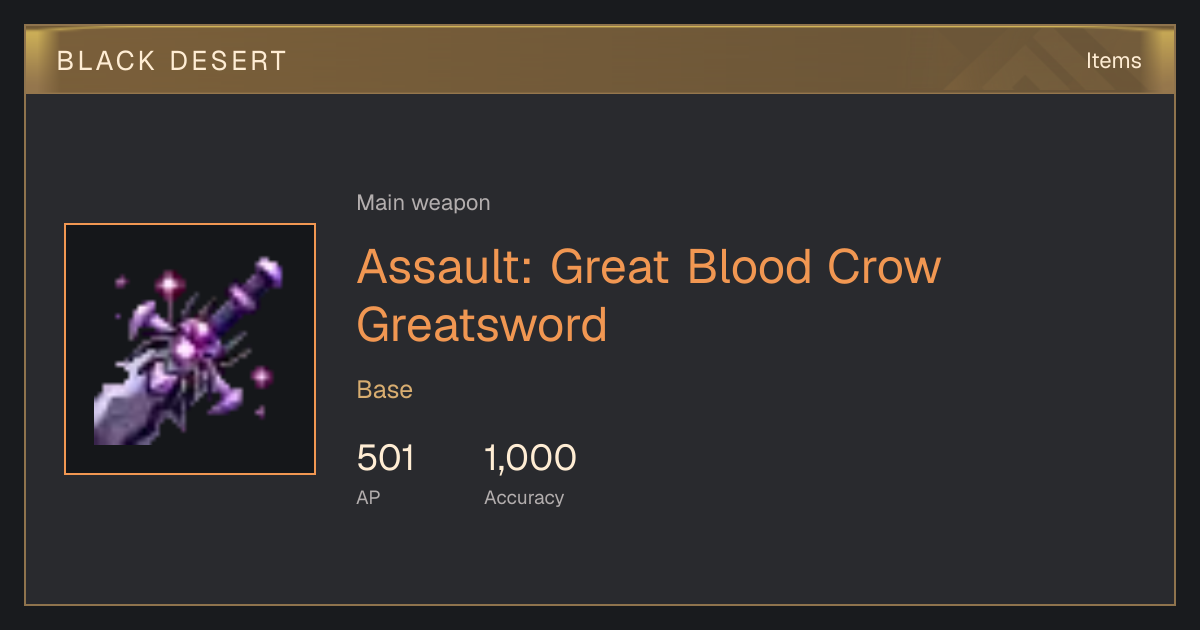1200x630 pixels.
Task: Click the Accuracy stat label
Action: [524, 497]
